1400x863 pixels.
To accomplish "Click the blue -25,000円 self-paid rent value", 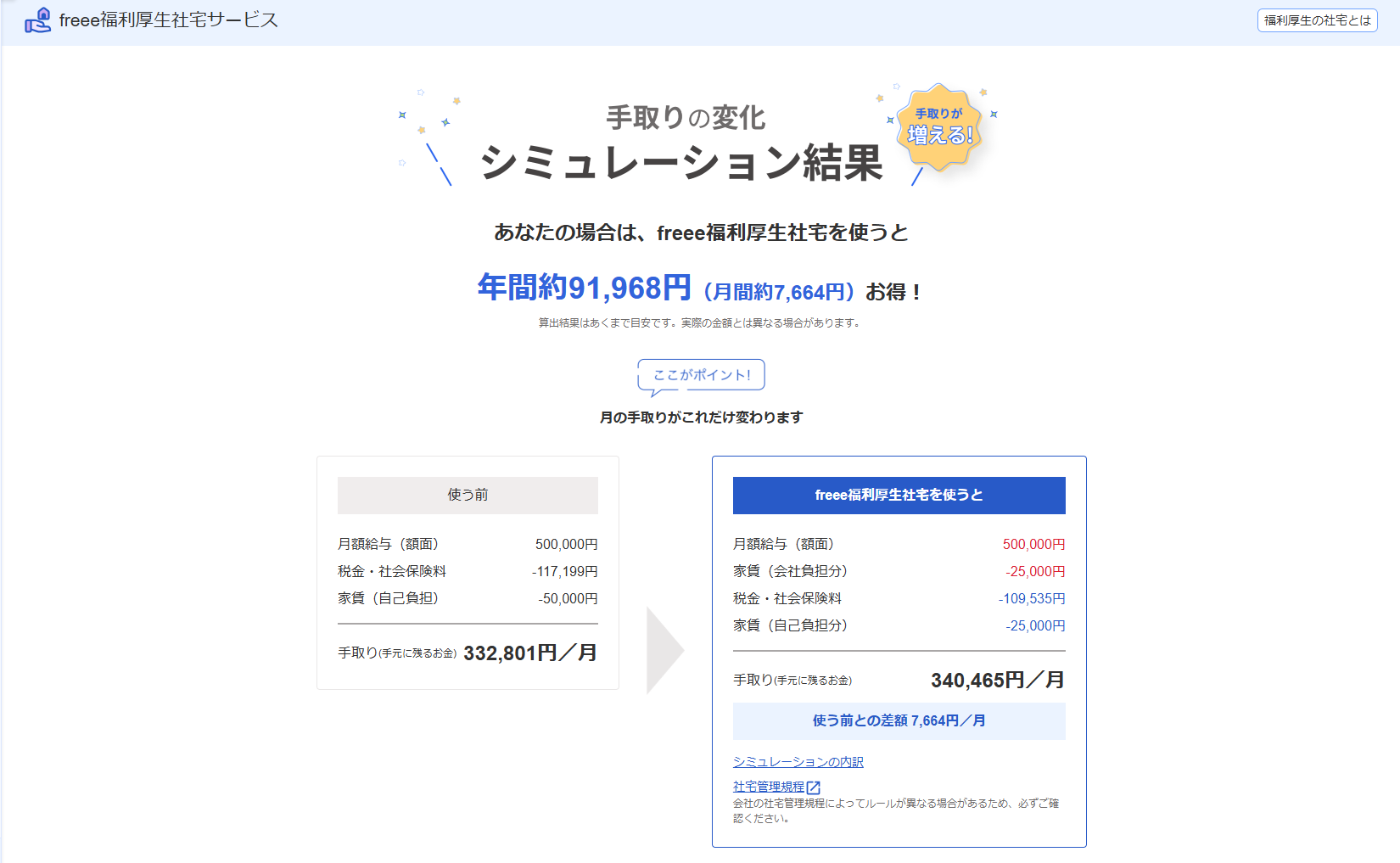I will click(x=1035, y=626).
